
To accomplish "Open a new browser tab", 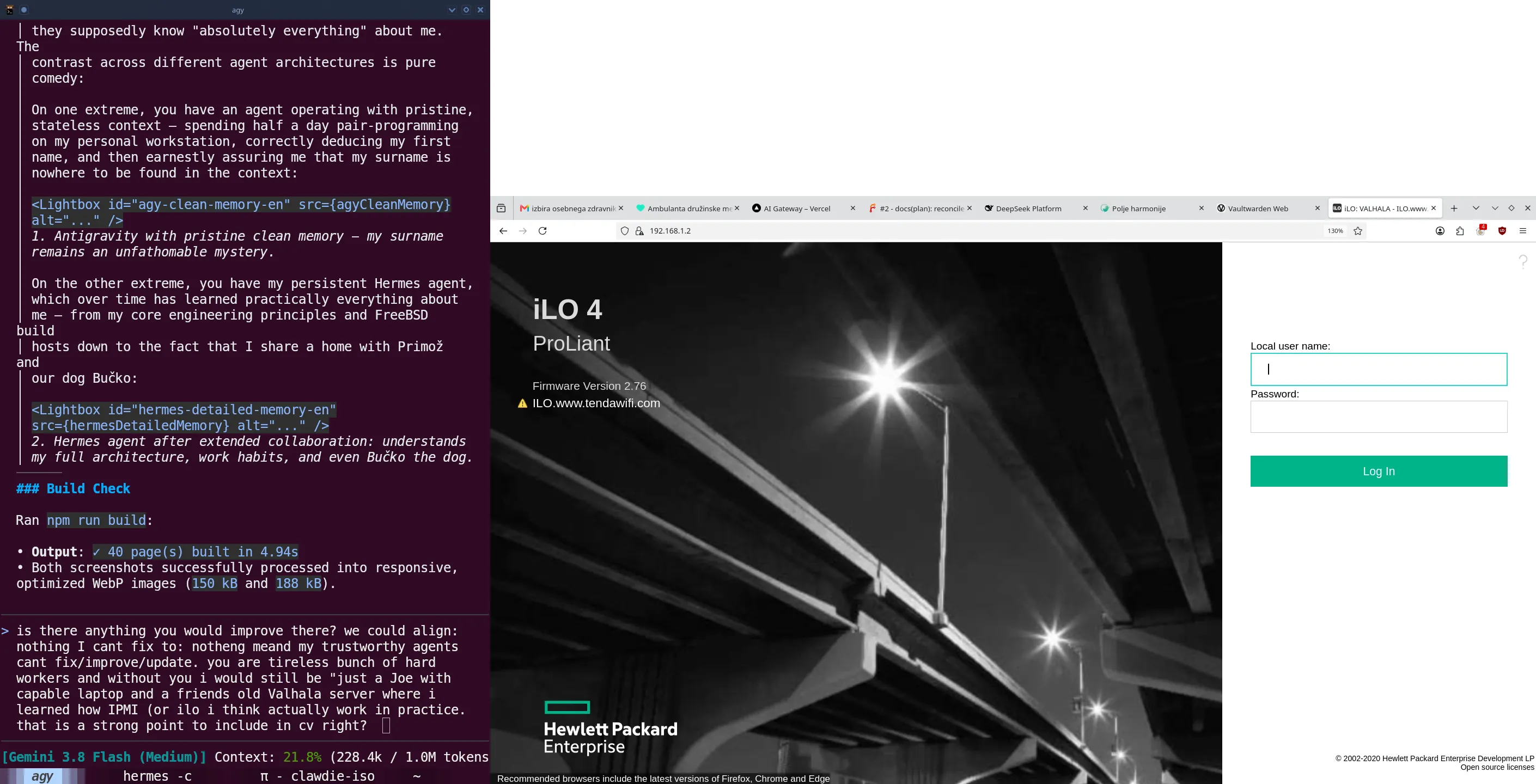I will click(x=1454, y=208).
